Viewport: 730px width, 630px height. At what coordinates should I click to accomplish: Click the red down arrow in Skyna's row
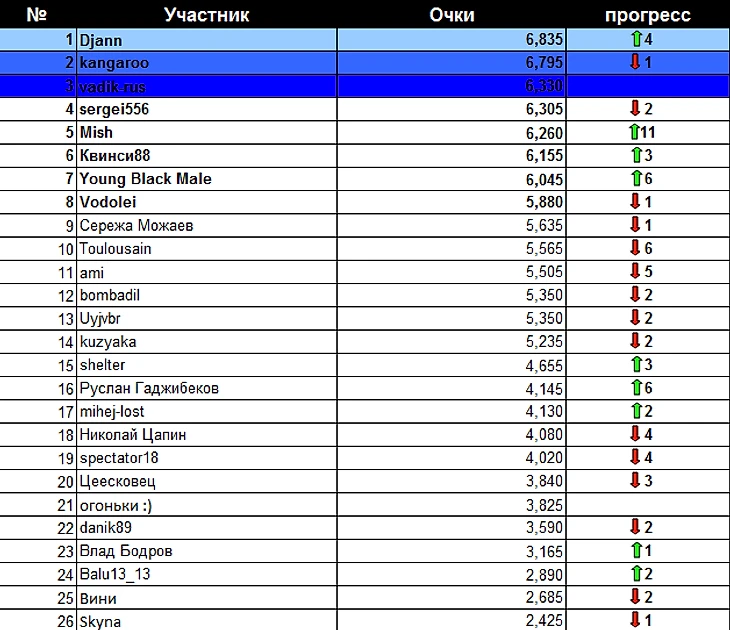coord(635,620)
